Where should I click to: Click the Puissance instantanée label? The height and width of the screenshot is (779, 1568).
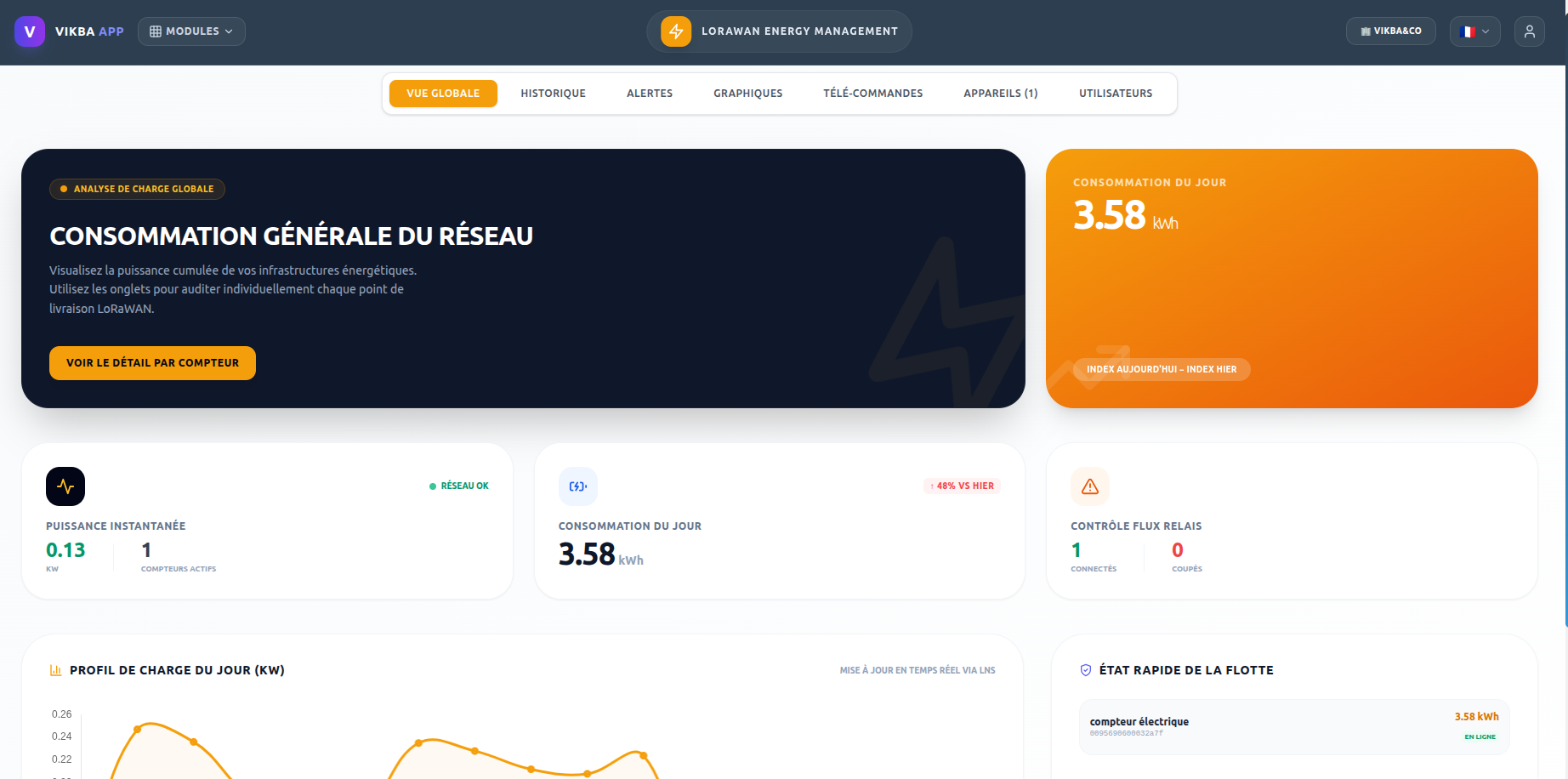(116, 526)
